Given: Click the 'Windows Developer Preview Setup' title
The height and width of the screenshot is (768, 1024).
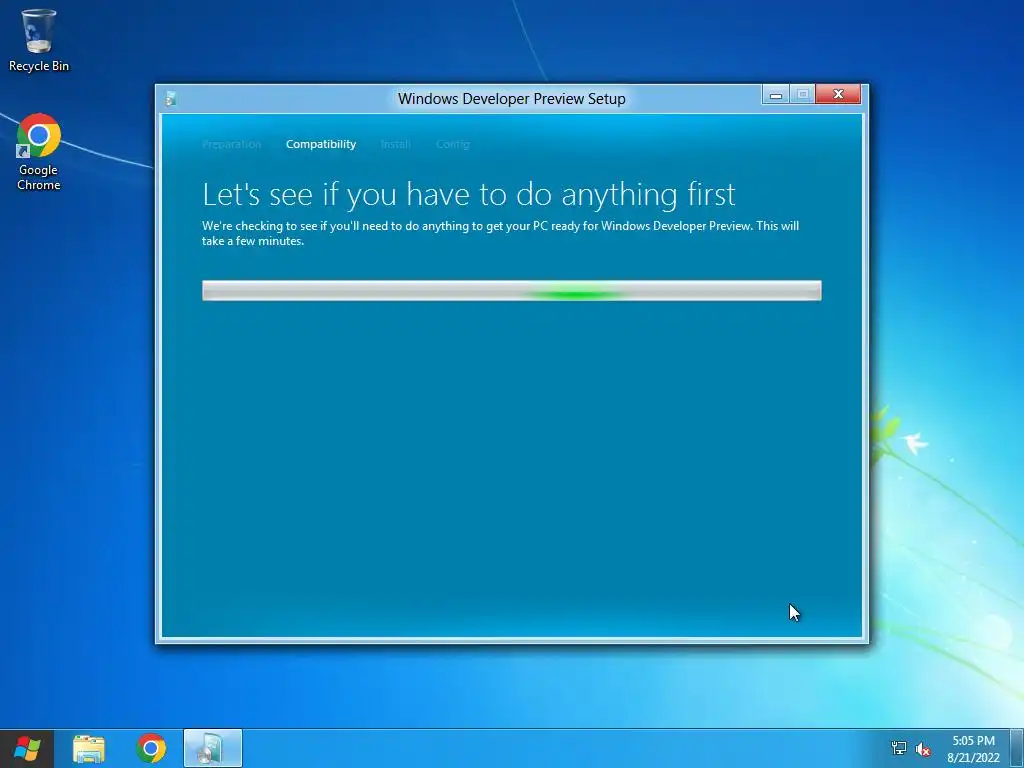Looking at the screenshot, I should [x=512, y=99].
